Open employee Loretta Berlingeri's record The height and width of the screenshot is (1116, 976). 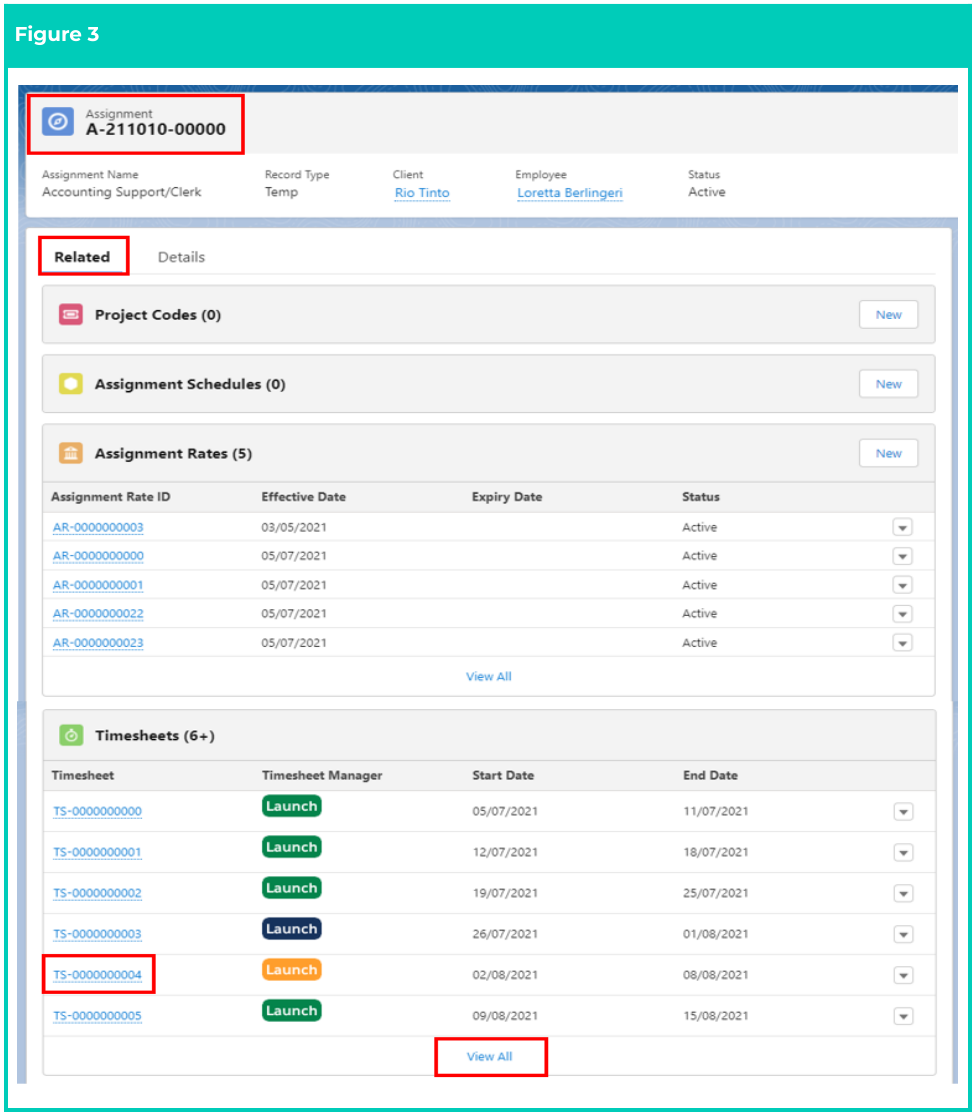pyautogui.click(x=570, y=193)
